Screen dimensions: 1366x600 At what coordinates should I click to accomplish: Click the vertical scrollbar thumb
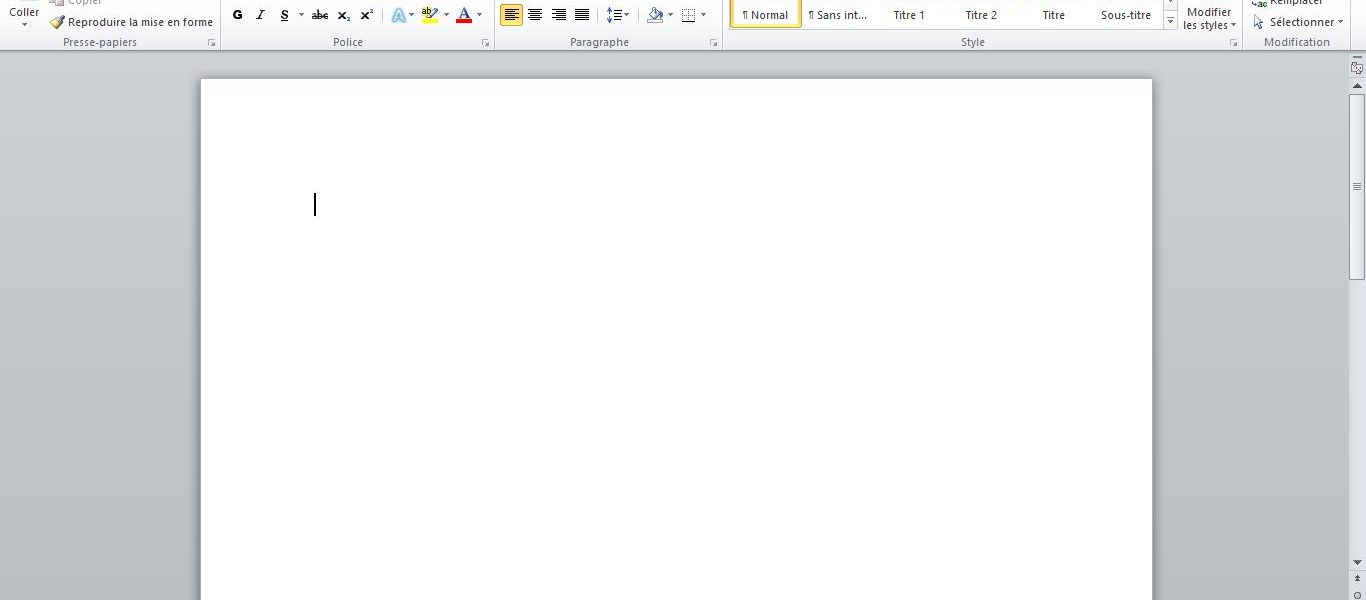point(1357,187)
